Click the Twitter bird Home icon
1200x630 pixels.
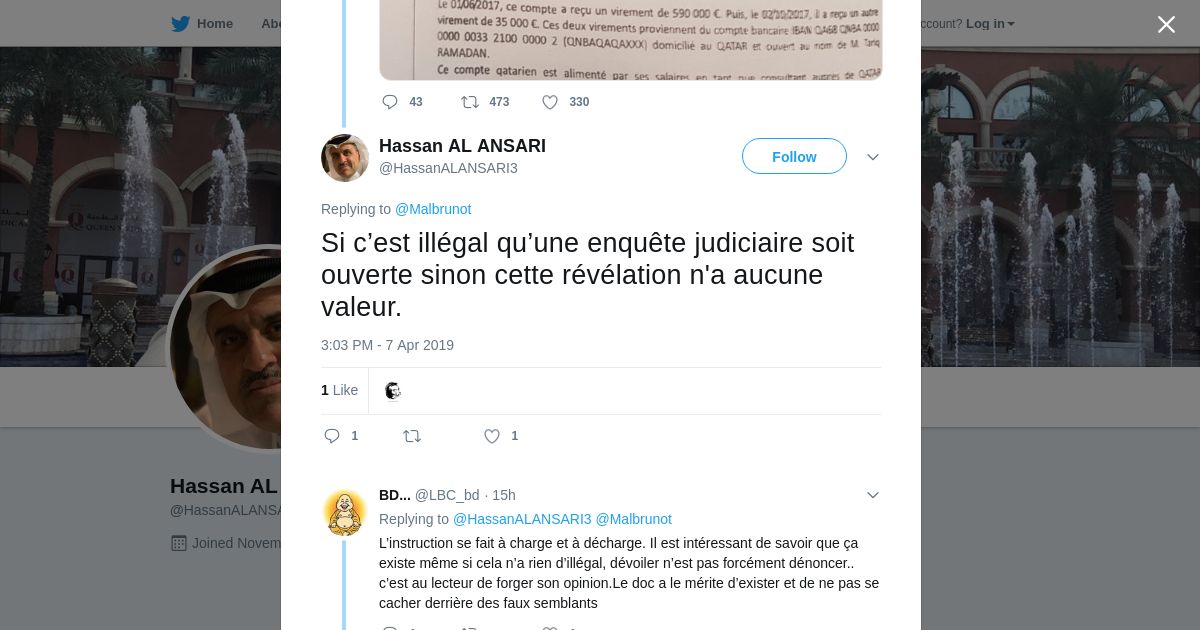180,23
